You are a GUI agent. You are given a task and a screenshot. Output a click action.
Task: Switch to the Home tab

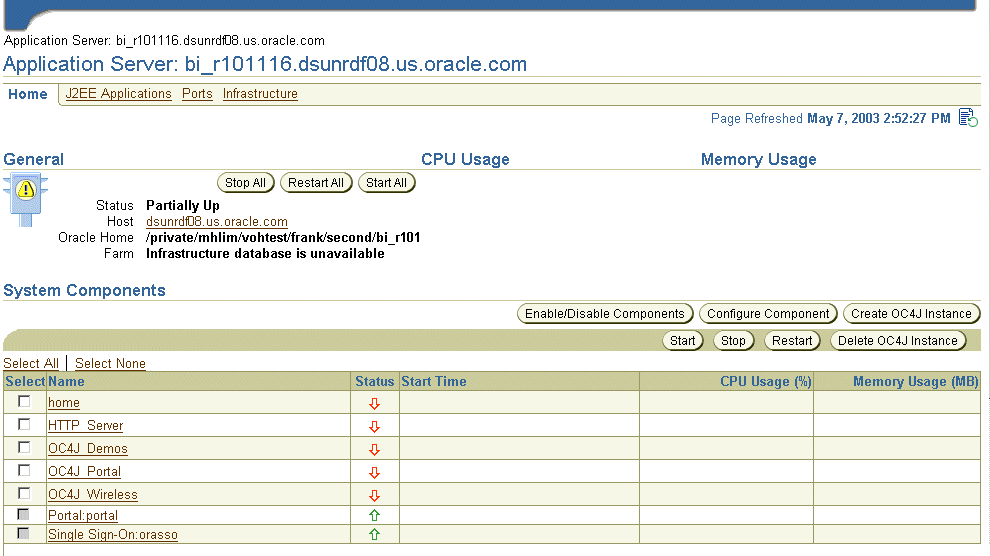(x=28, y=94)
